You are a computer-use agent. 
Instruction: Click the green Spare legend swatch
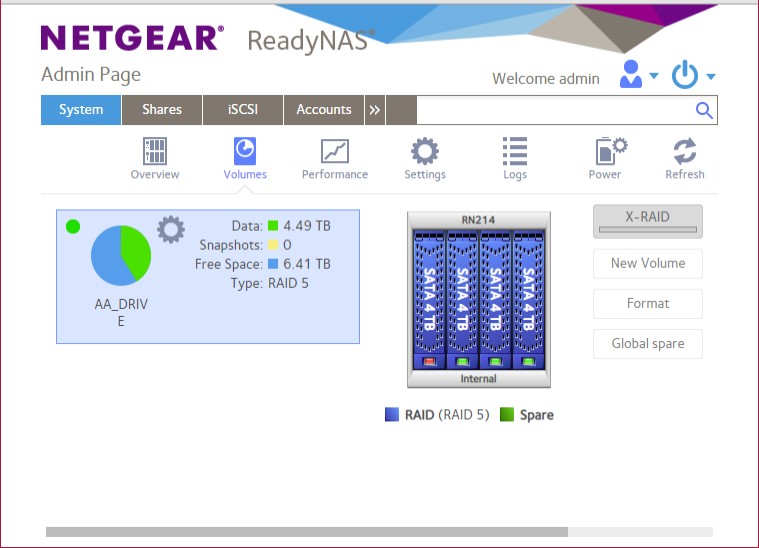[506, 414]
